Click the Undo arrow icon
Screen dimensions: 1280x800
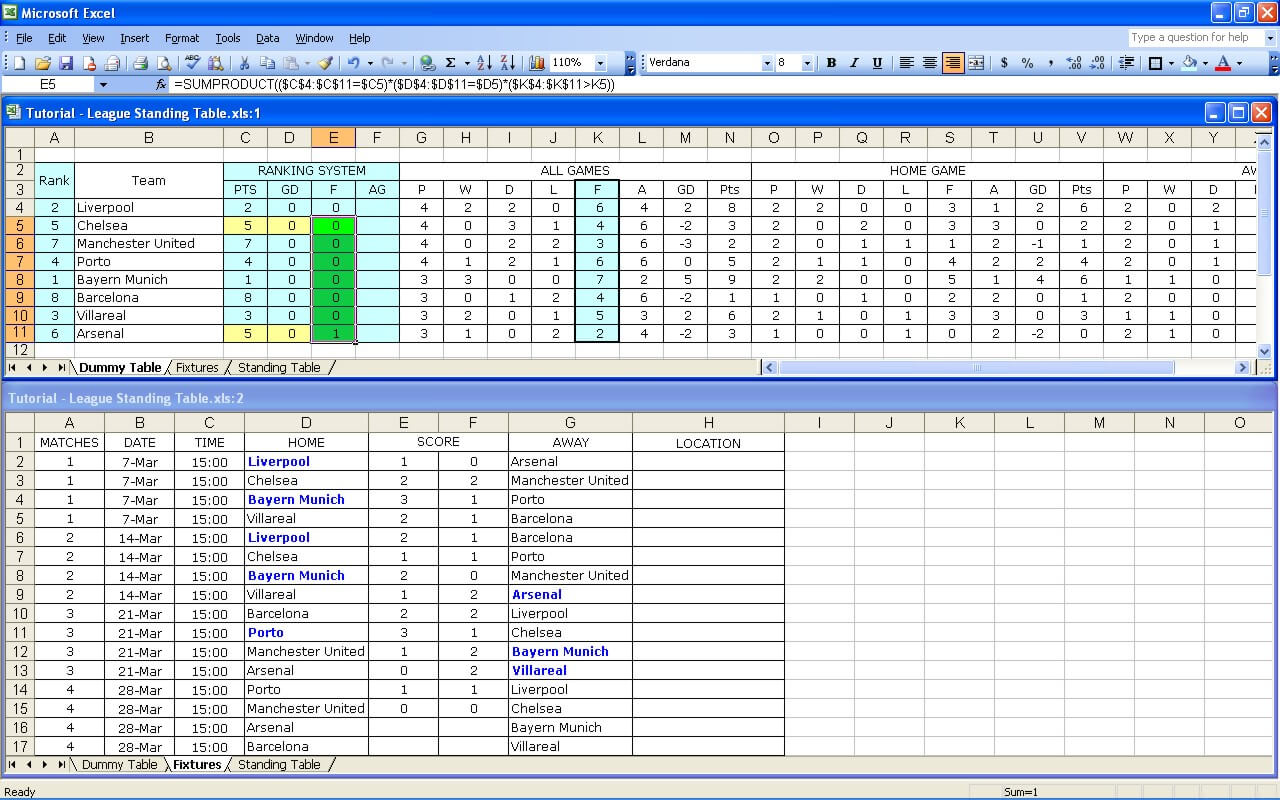click(x=353, y=63)
